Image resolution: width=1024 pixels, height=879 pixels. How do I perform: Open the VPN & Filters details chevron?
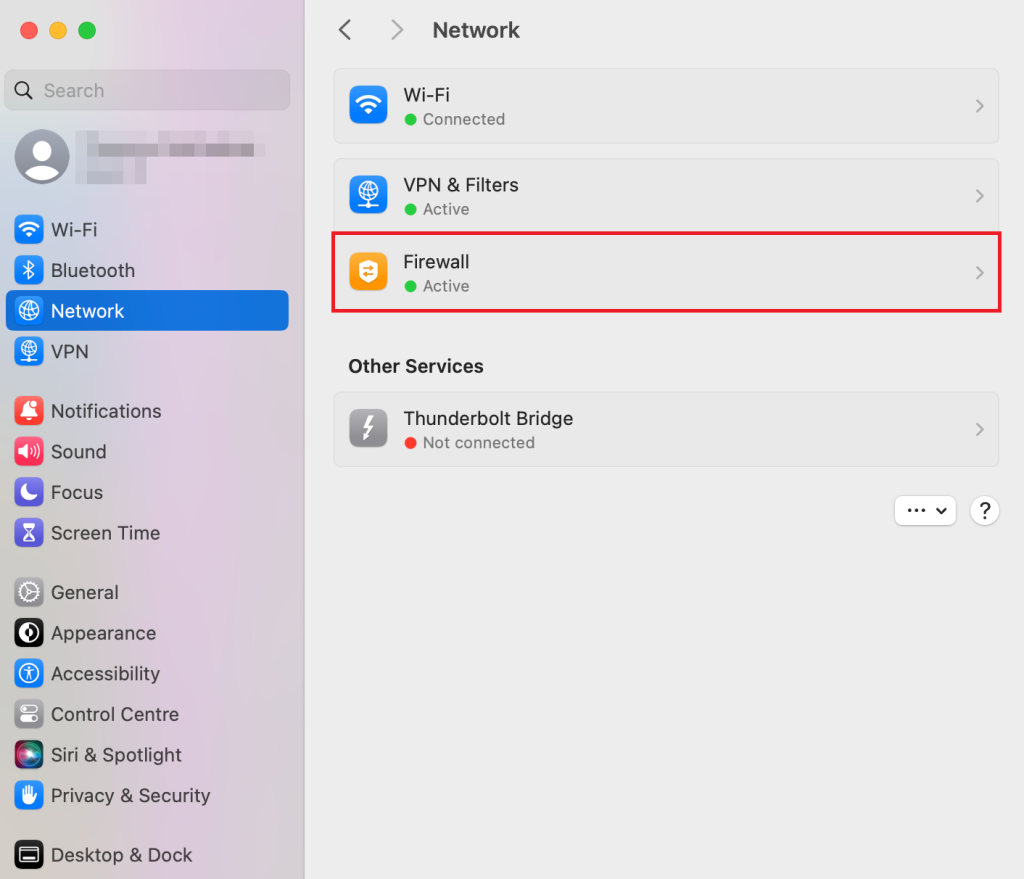979,196
